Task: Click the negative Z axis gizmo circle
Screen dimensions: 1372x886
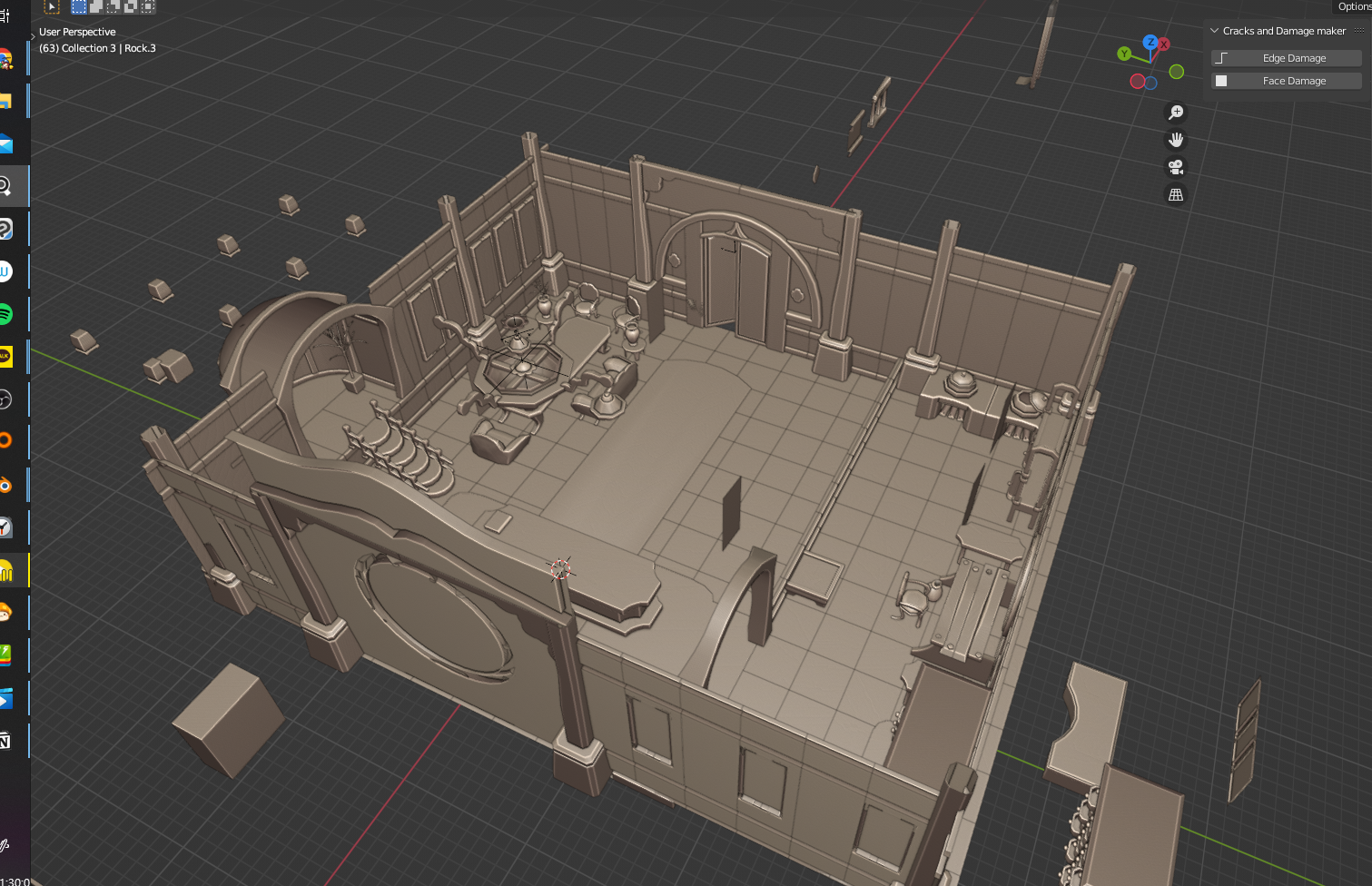Action: pos(1150,84)
